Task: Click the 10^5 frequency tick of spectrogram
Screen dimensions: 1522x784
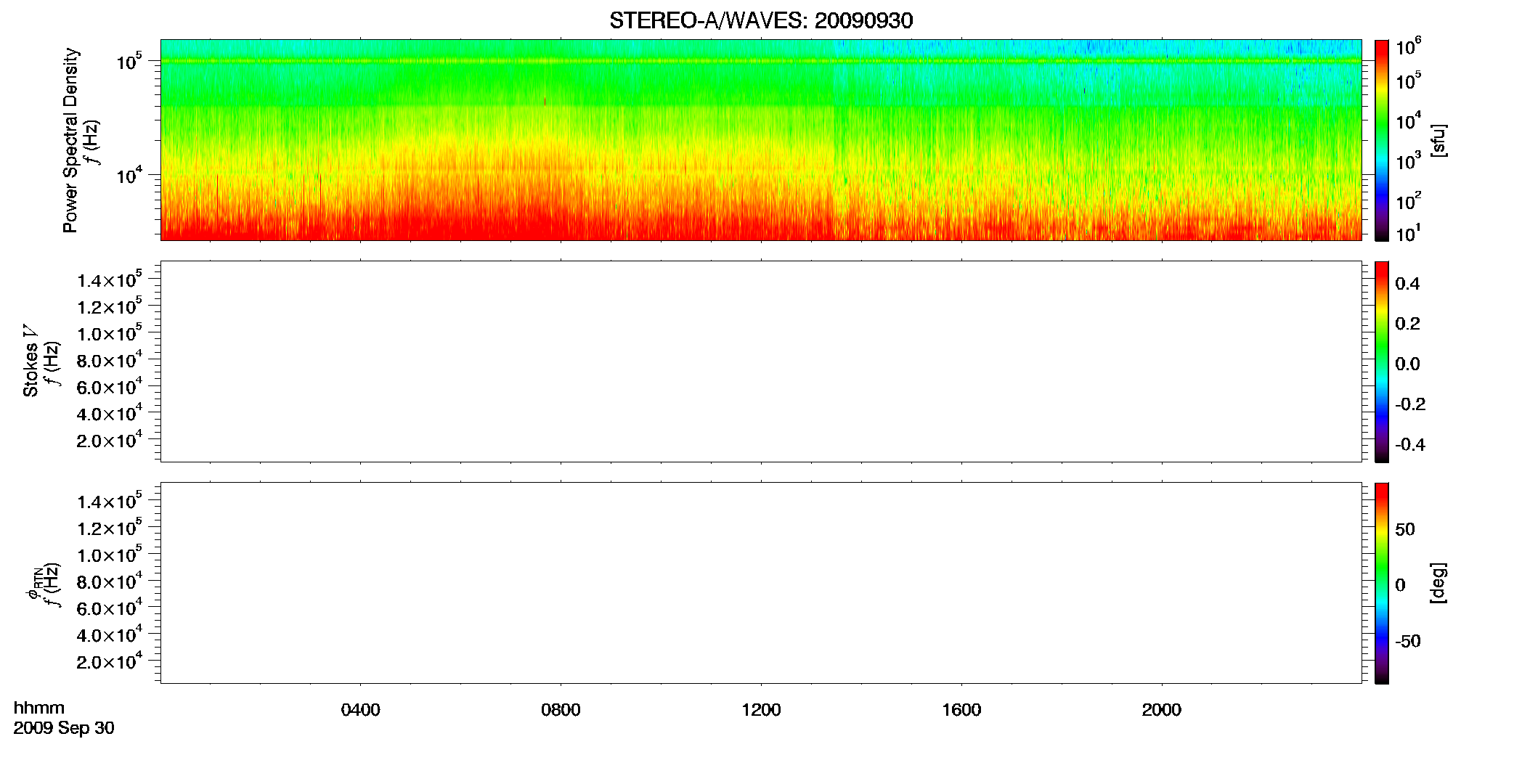Action: [x=129, y=61]
